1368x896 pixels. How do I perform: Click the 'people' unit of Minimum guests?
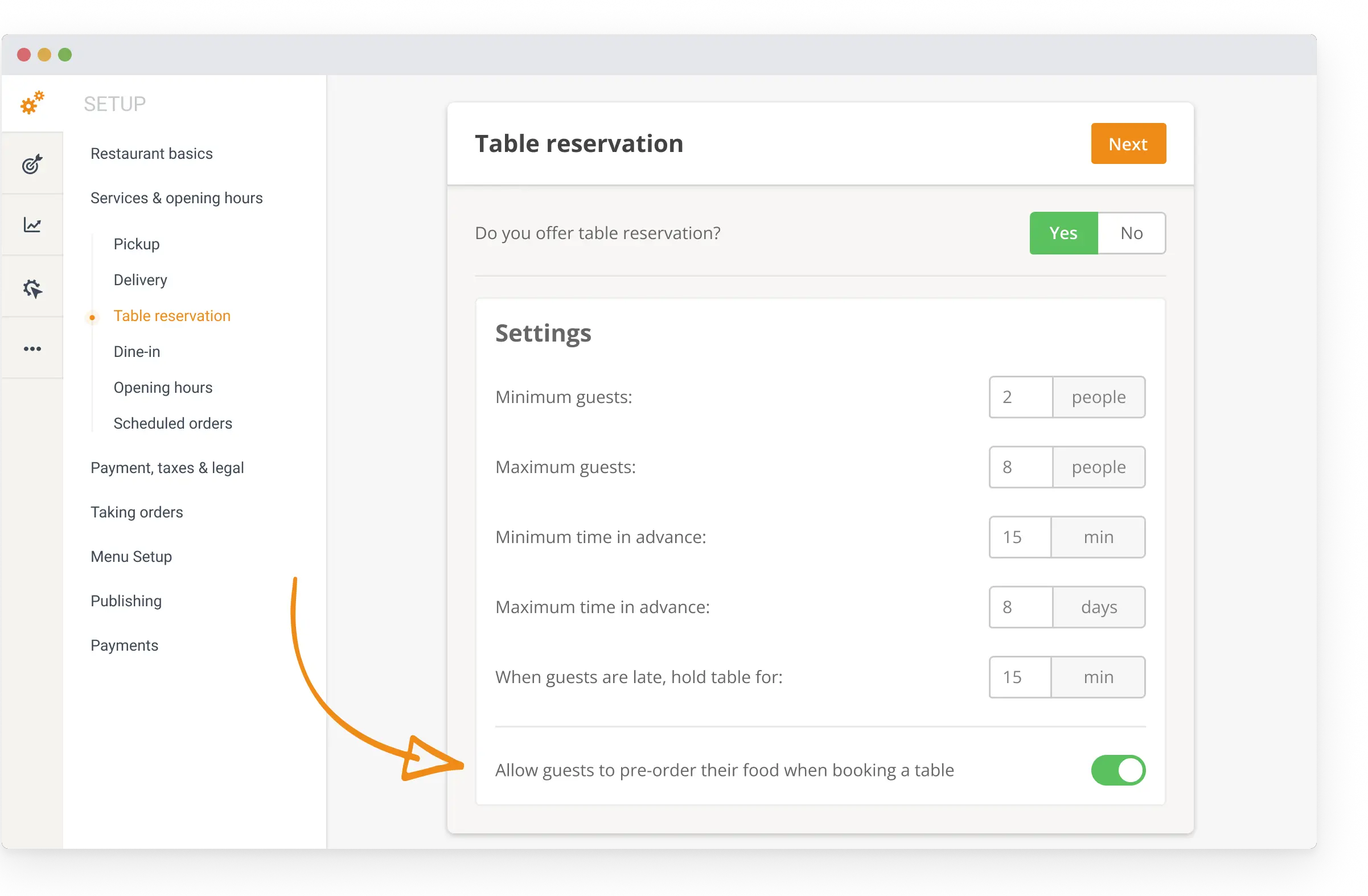1099,397
